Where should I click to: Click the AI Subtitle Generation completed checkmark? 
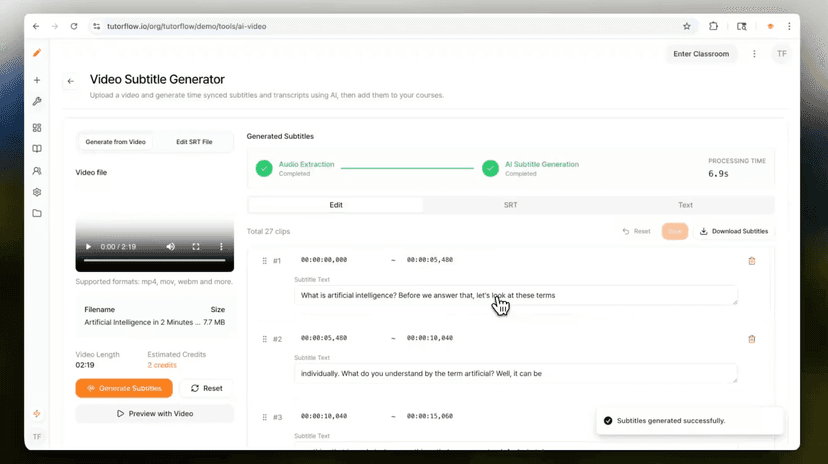click(490, 168)
